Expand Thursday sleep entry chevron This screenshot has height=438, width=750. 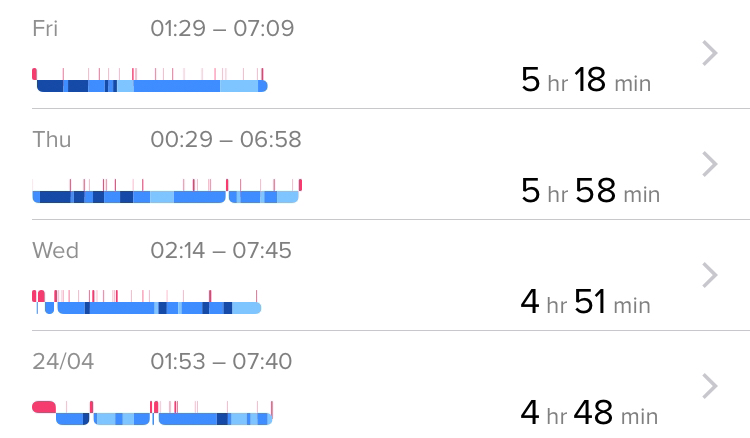coord(710,164)
